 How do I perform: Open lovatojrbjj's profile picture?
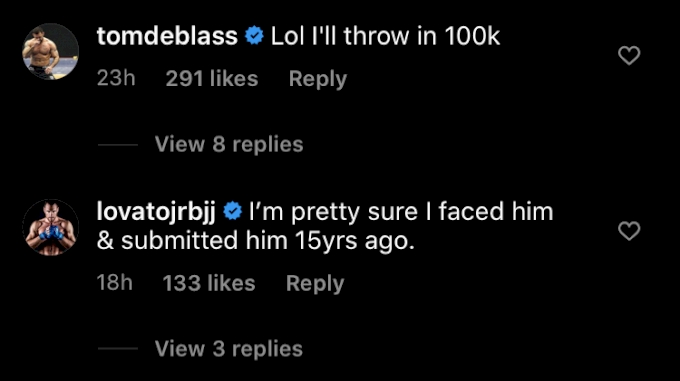point(50,228)
